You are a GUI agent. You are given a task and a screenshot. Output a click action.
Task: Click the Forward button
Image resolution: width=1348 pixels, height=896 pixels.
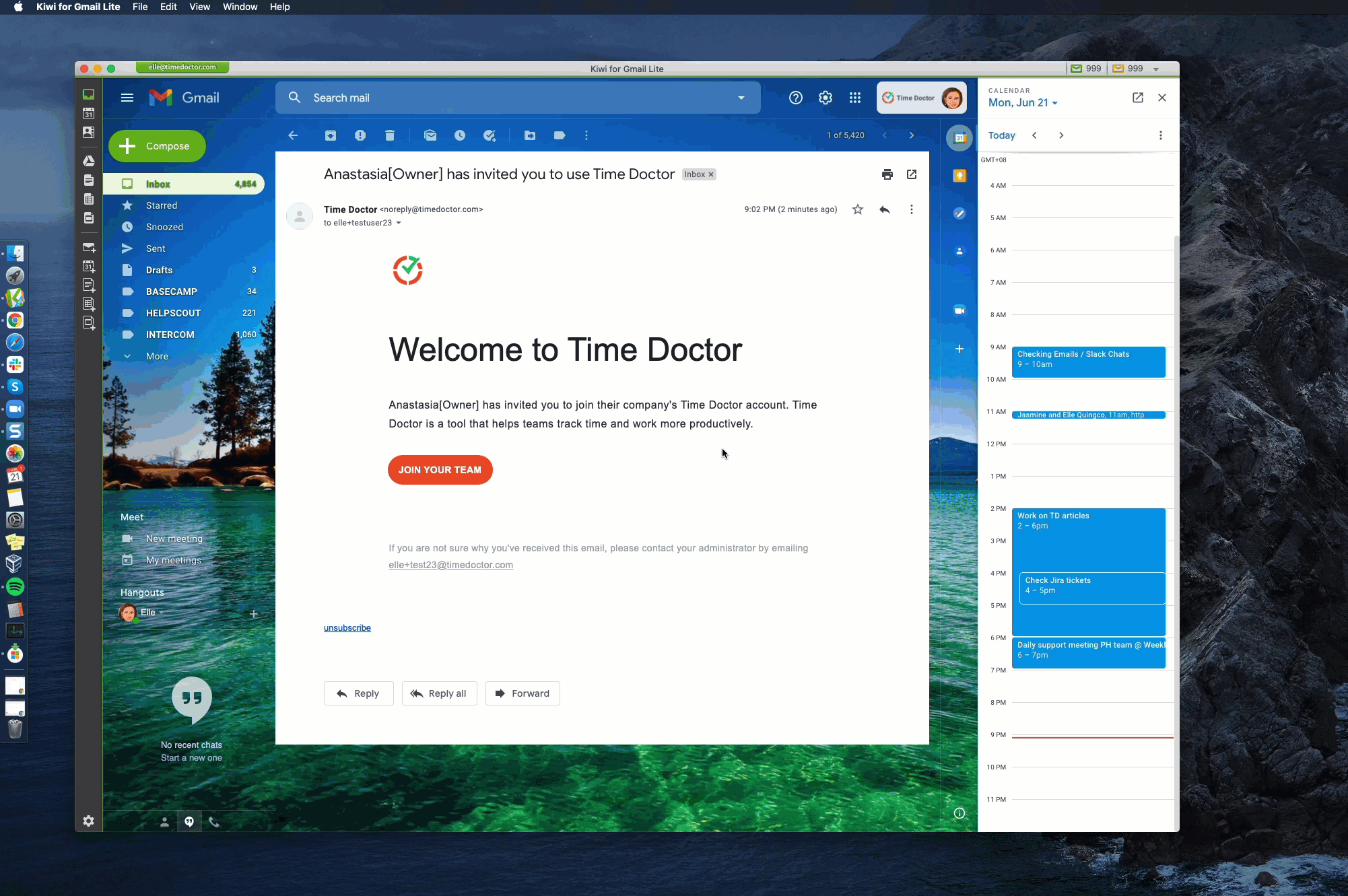point(523,693)
